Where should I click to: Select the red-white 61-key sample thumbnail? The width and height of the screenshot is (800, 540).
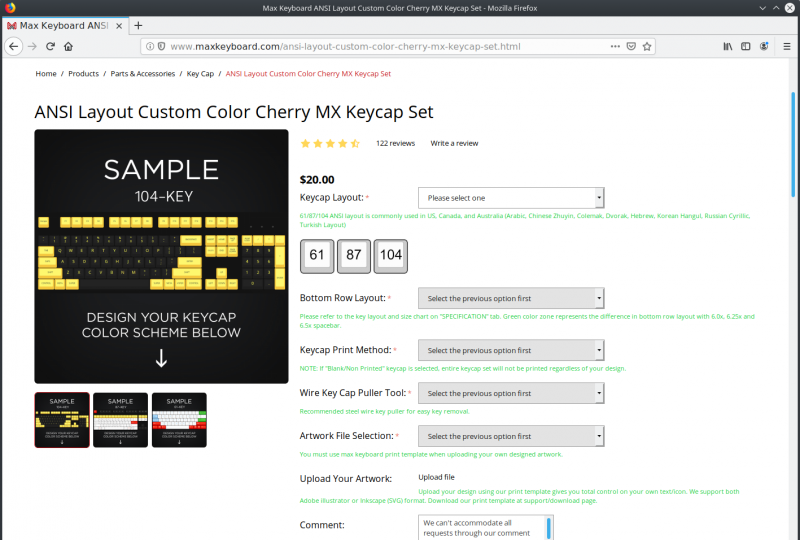(179, 420)
